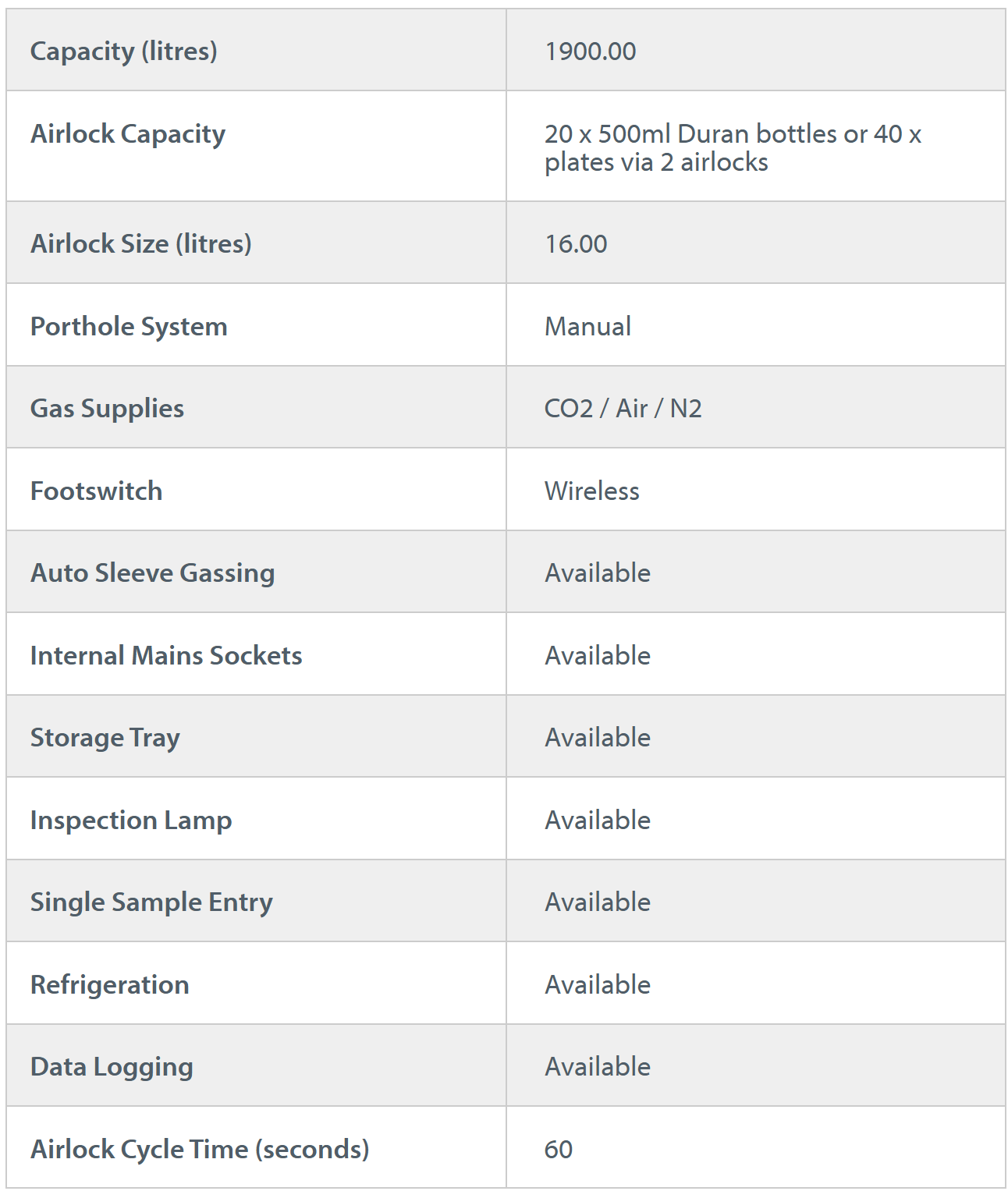Select the CO2 / Air / N2 text
Screen dimensions: 1008x1191
click(x=623, y=409)
